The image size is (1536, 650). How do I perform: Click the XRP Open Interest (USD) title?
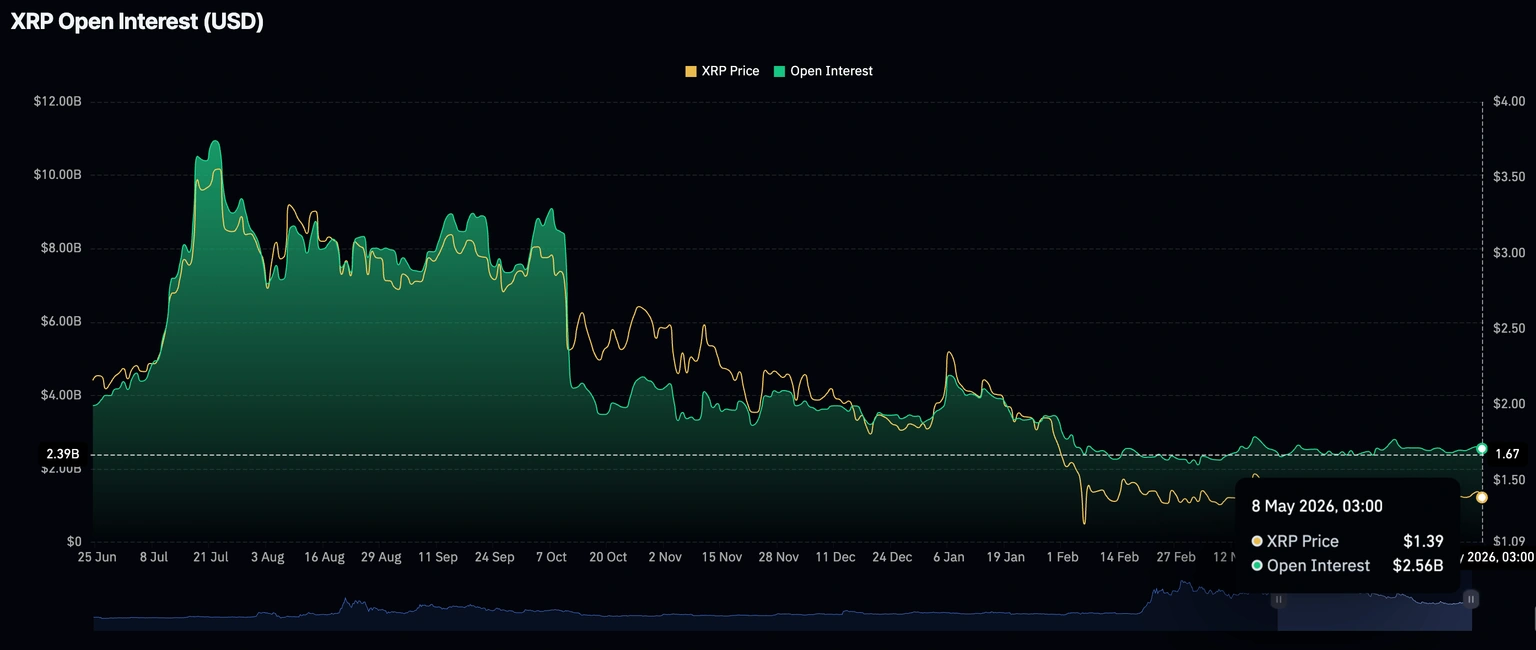137,22
